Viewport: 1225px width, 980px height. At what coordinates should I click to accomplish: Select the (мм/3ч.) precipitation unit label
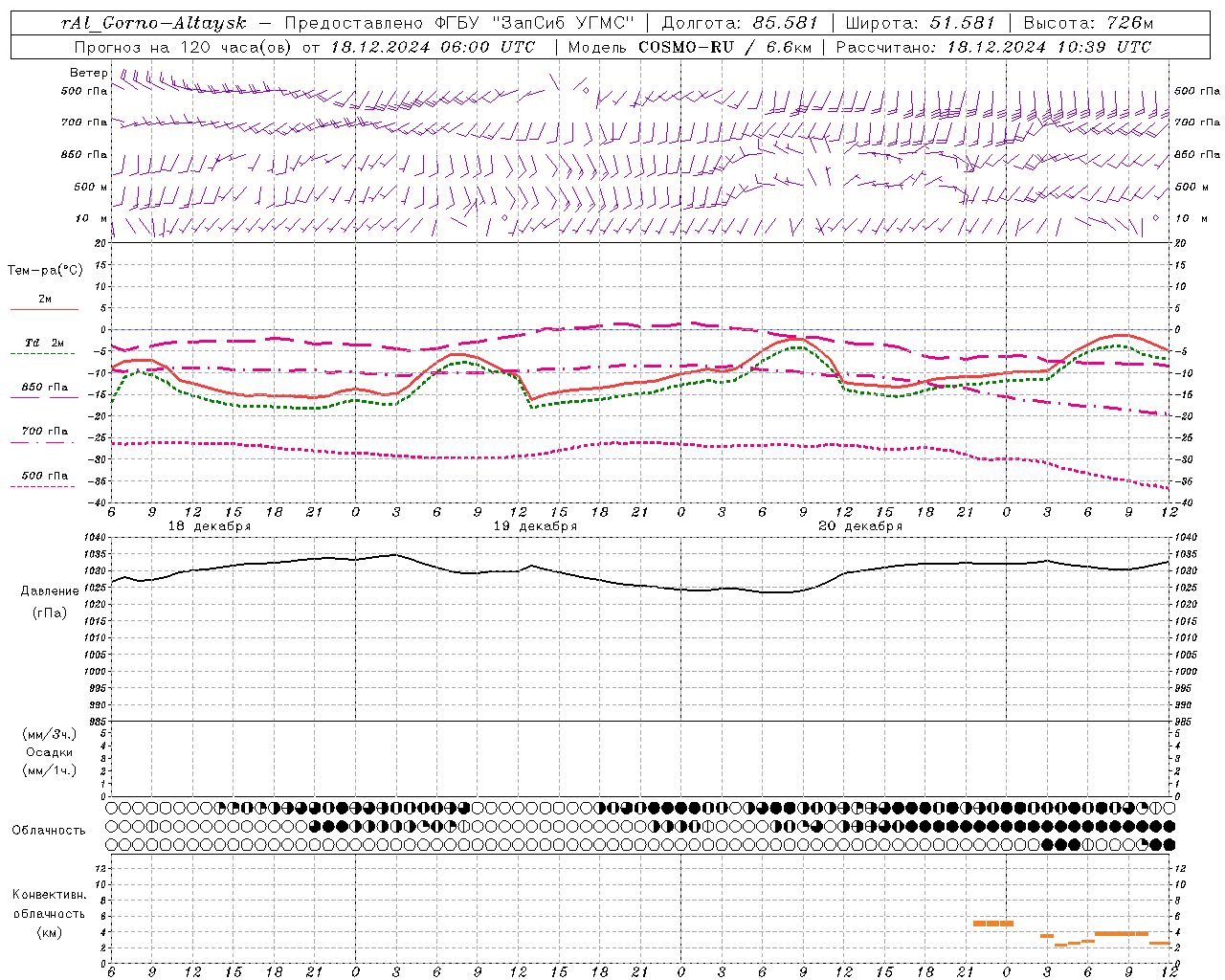click(50, 734)
